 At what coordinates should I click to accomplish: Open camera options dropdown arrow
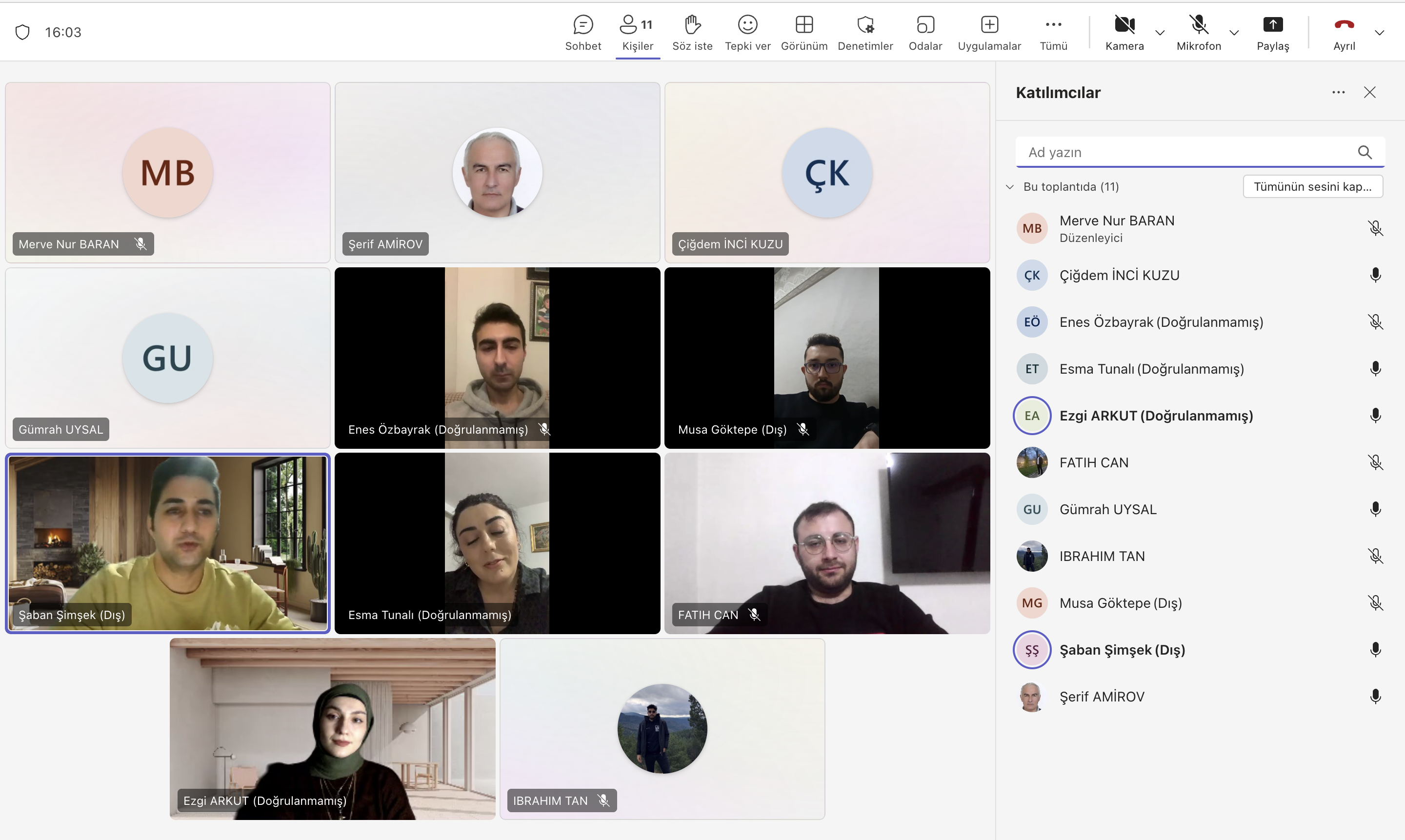1159,33
